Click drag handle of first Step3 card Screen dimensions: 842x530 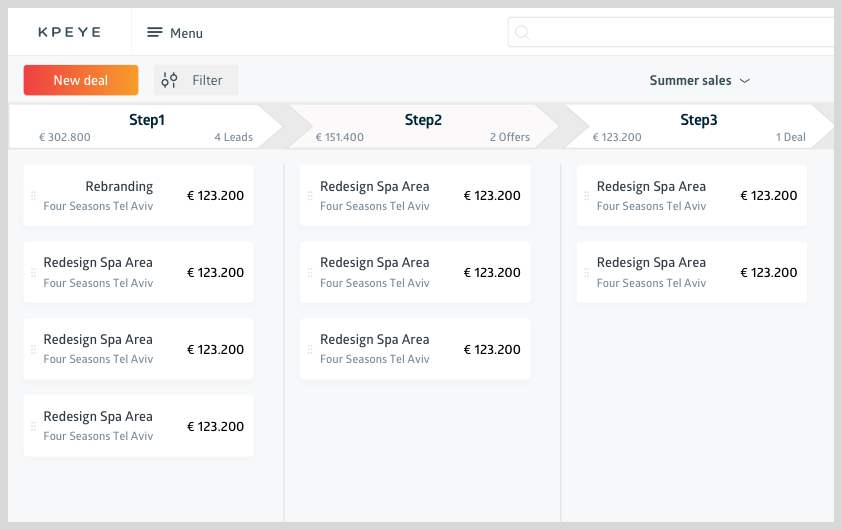587,196
